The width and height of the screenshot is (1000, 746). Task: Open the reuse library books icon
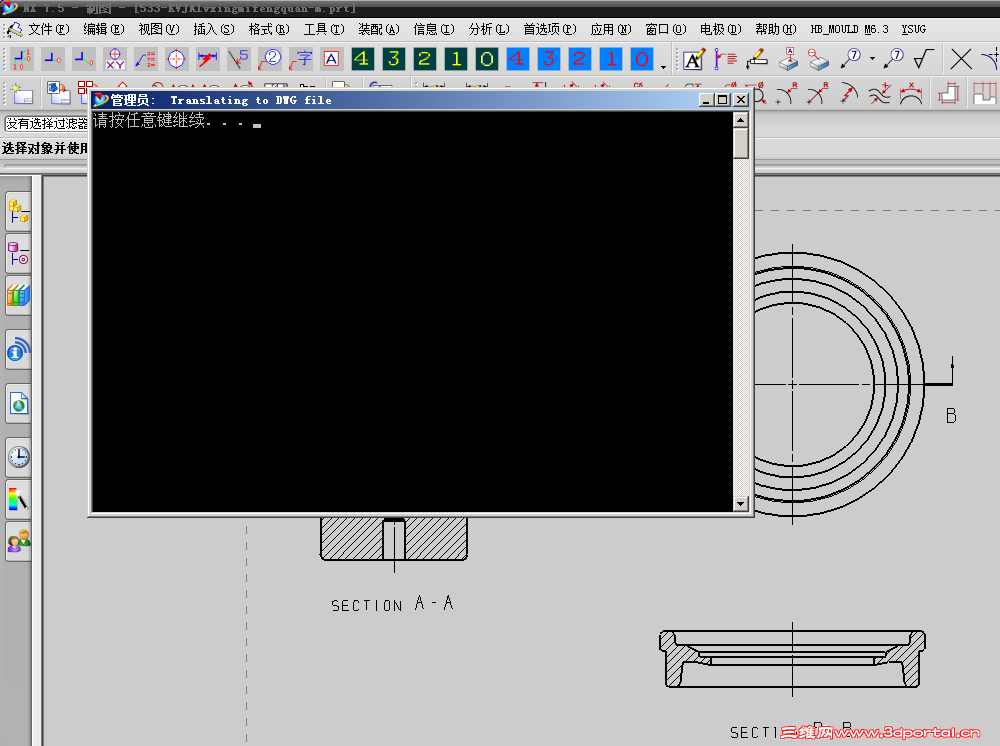pos(18,295)
